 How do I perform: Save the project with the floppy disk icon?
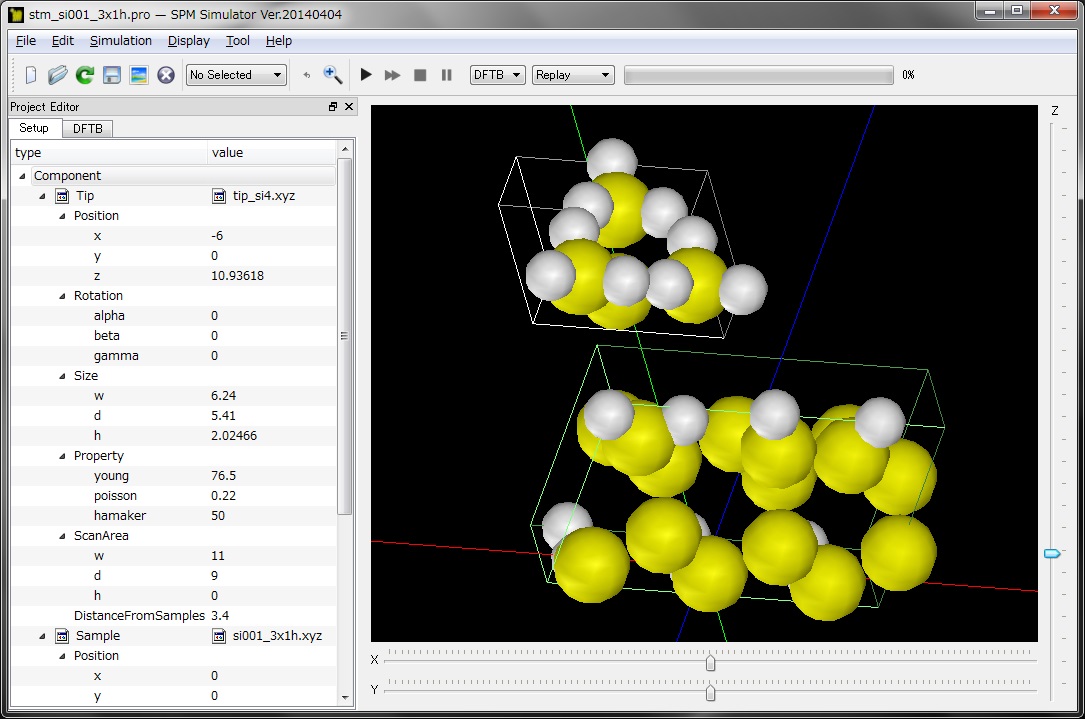pyautogui.click(x=112, y=75)
